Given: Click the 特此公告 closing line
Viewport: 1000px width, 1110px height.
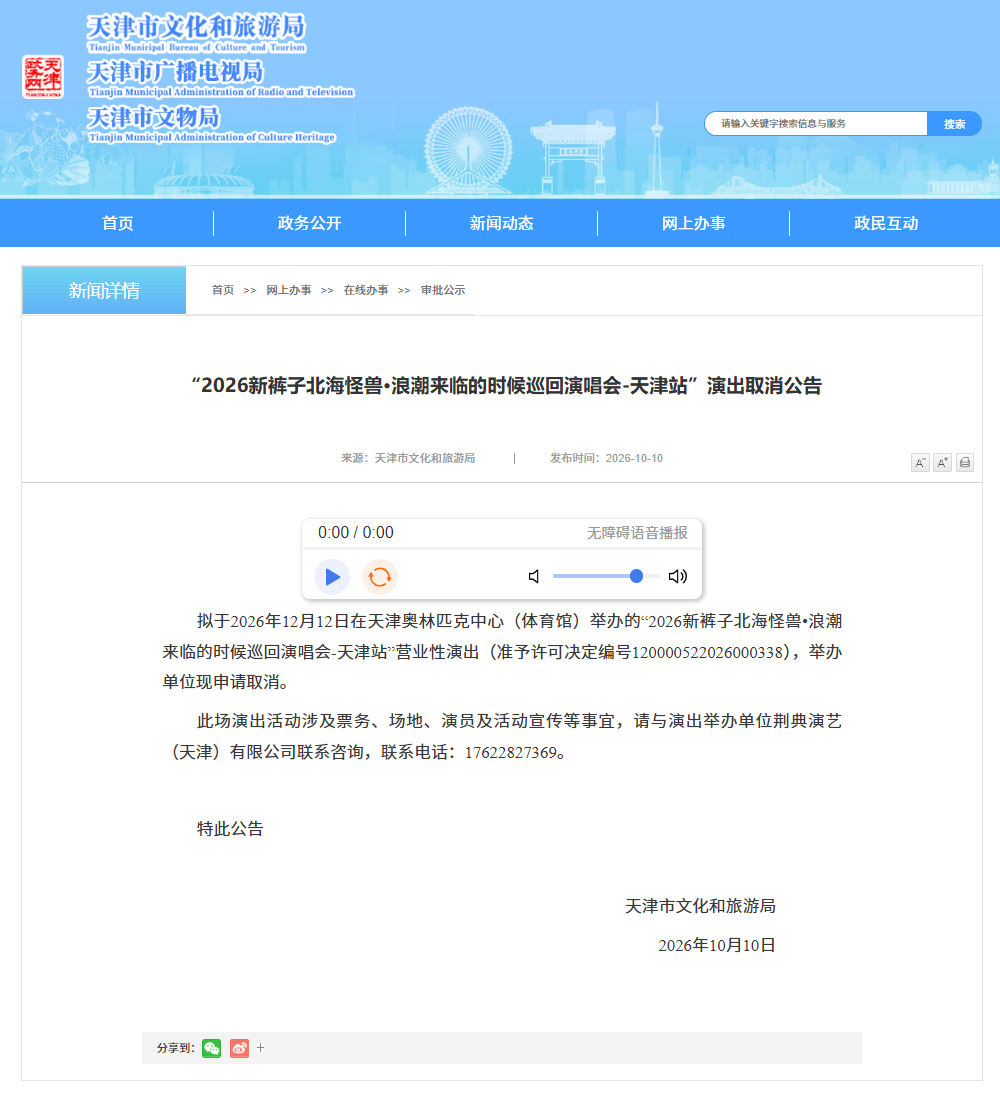Looking at the screenshot, I should click(x=230, y=829).
